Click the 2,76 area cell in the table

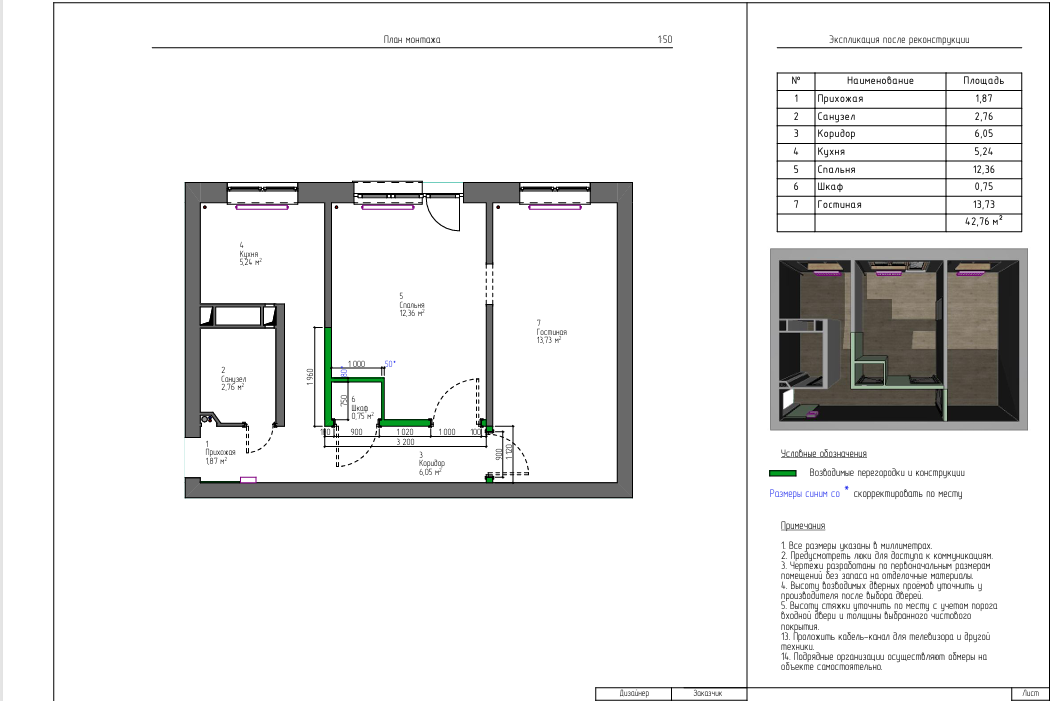[983, 116]
